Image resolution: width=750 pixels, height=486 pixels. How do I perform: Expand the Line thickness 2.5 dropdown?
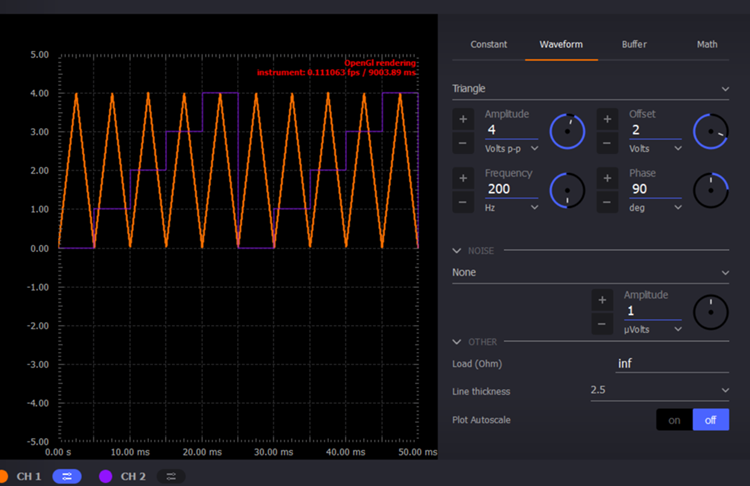click(659, 390)
